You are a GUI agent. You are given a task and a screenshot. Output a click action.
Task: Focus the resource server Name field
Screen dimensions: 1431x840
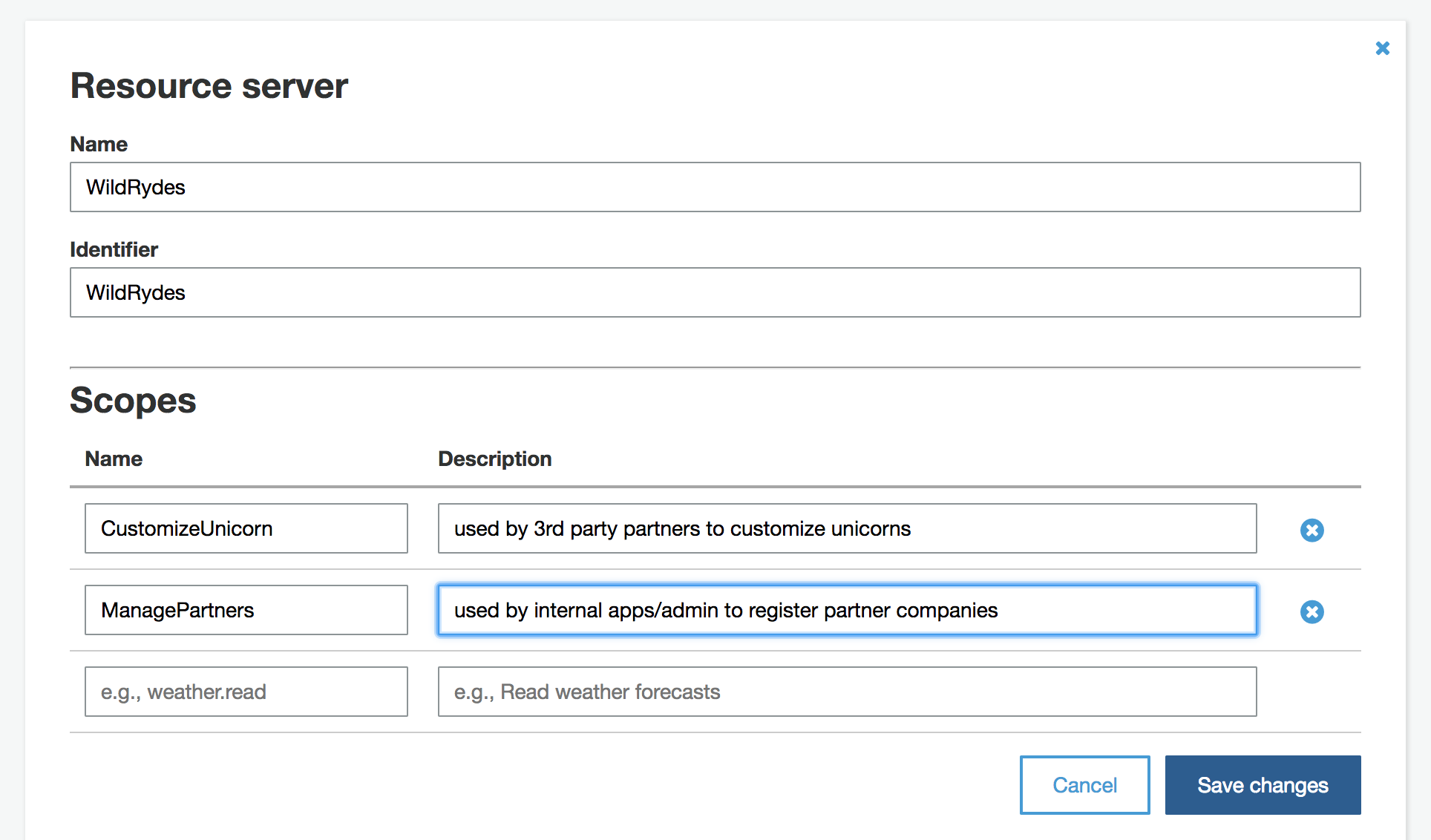point(715,187)
